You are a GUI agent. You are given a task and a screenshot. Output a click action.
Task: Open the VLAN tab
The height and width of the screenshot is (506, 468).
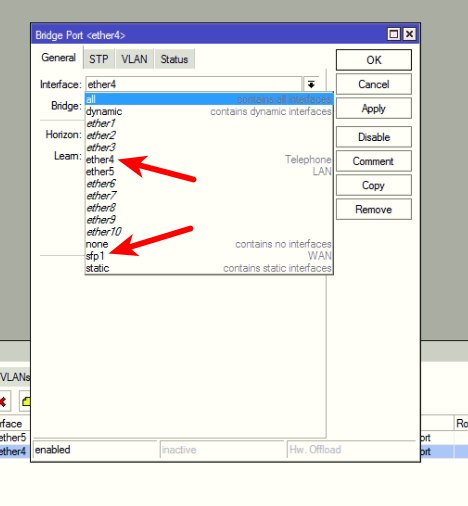[134, 59]
